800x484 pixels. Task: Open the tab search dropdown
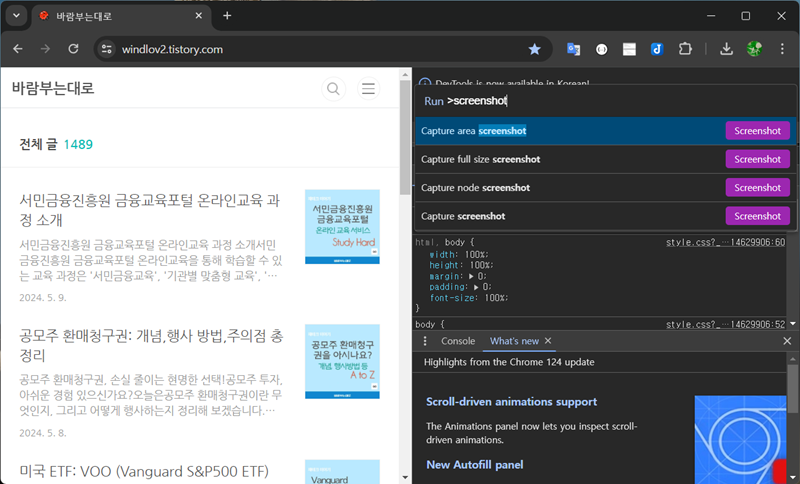(16, 16)
